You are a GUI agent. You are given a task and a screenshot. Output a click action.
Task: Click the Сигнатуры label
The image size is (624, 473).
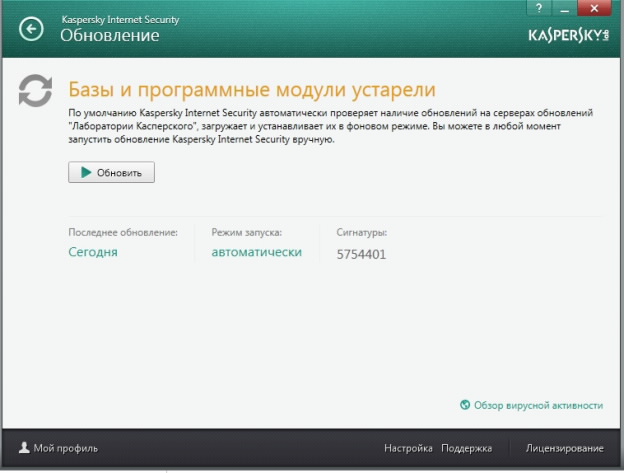click(362, 232)
